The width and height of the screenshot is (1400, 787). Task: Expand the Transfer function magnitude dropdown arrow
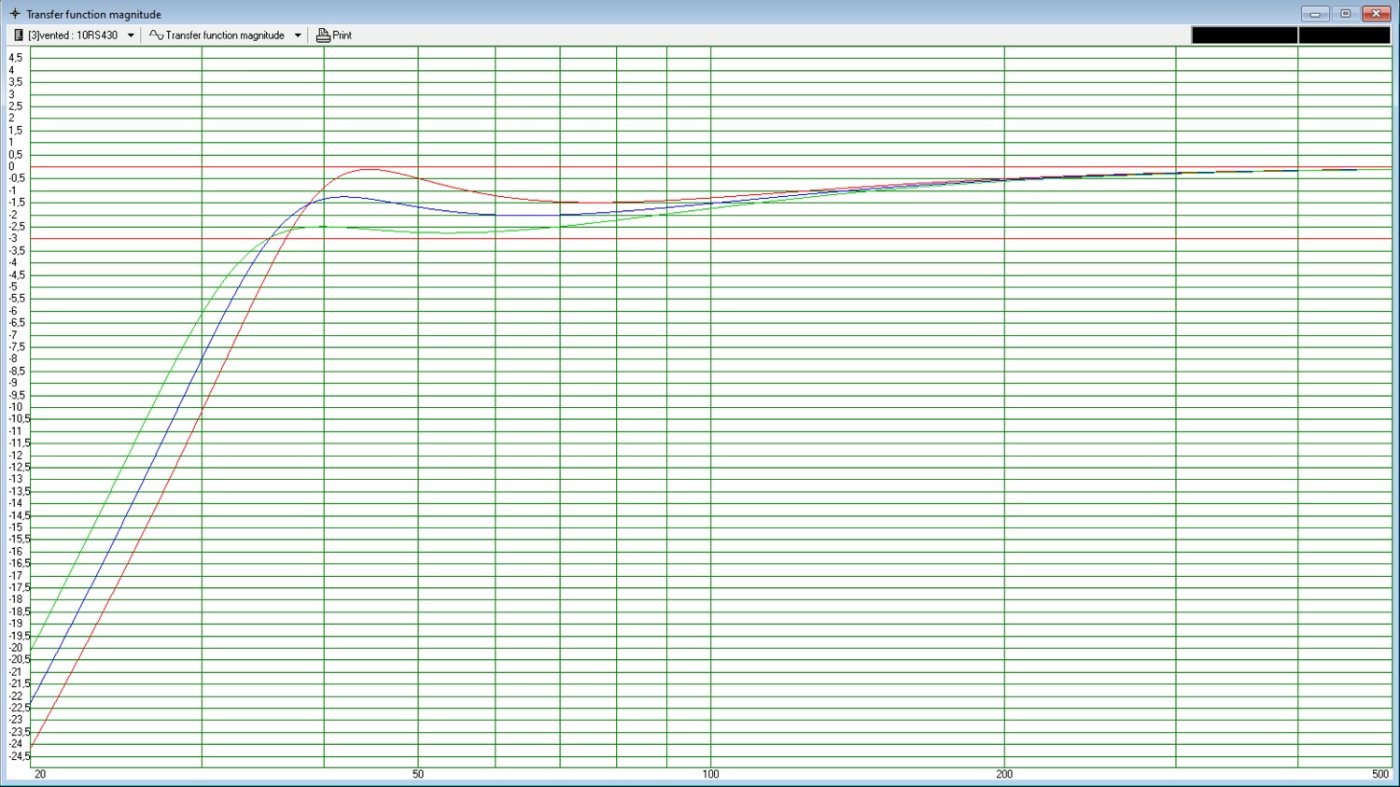(x=297, y=35)
